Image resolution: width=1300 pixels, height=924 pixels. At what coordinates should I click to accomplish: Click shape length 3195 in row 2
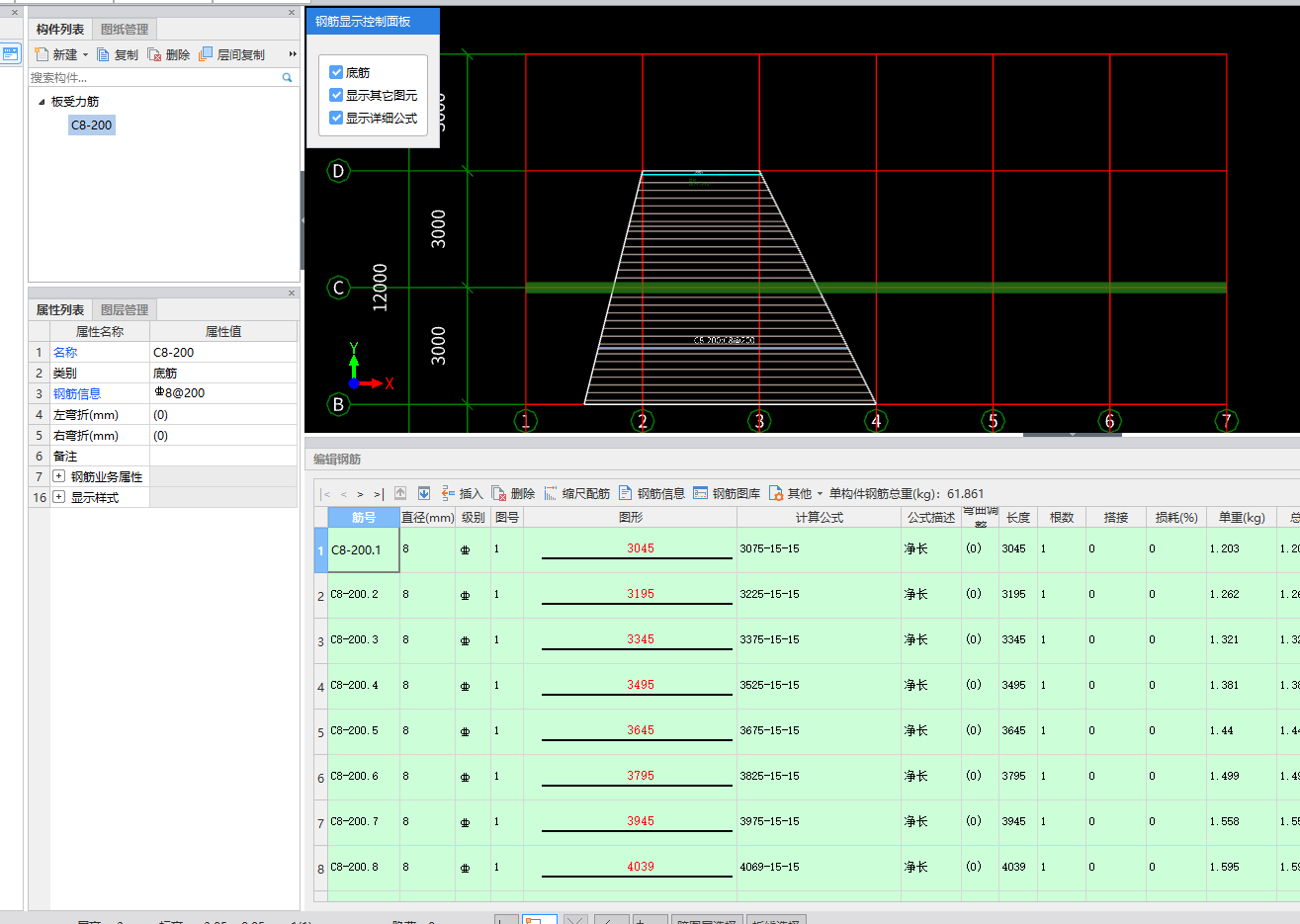tap(641, 594)
